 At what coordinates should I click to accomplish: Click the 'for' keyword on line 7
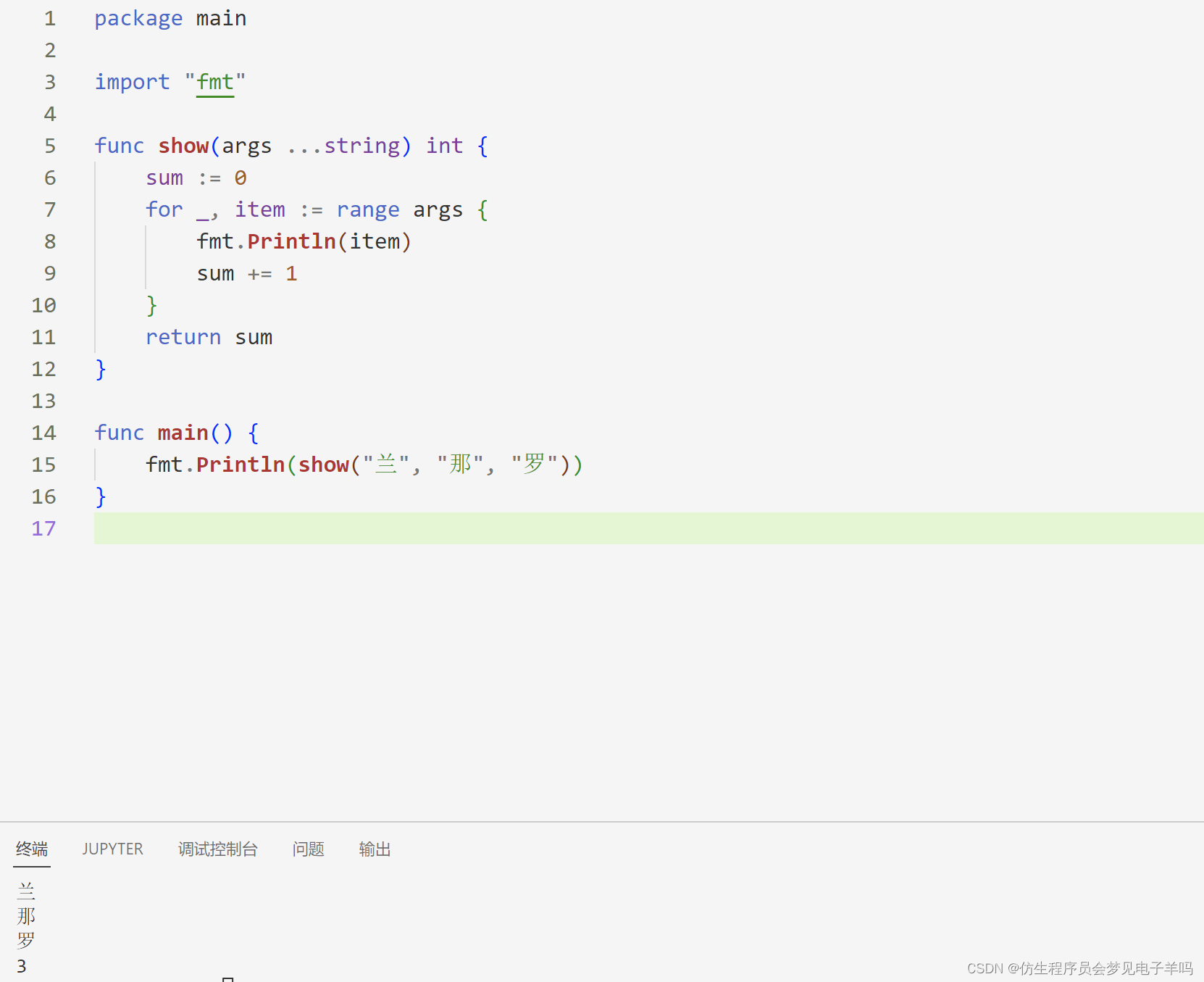click(x=164, y=209)
